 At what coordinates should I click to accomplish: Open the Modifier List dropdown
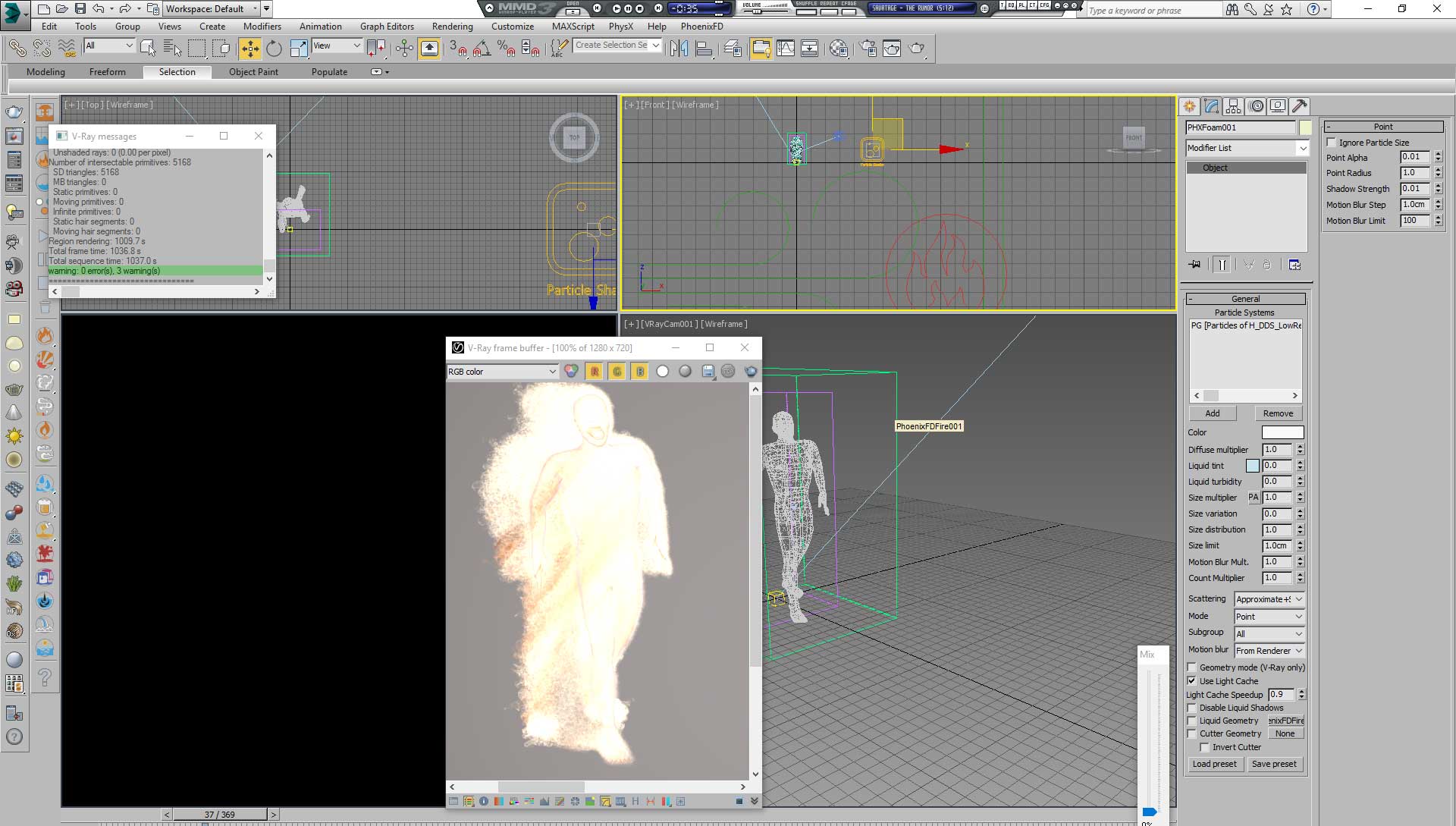(1247, 148)
